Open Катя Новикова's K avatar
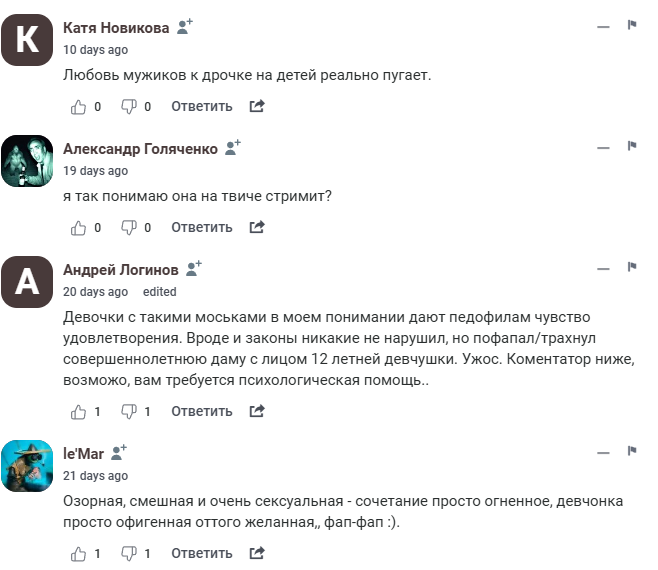This screenshot has height=570, width=658. tap(27, 40)
